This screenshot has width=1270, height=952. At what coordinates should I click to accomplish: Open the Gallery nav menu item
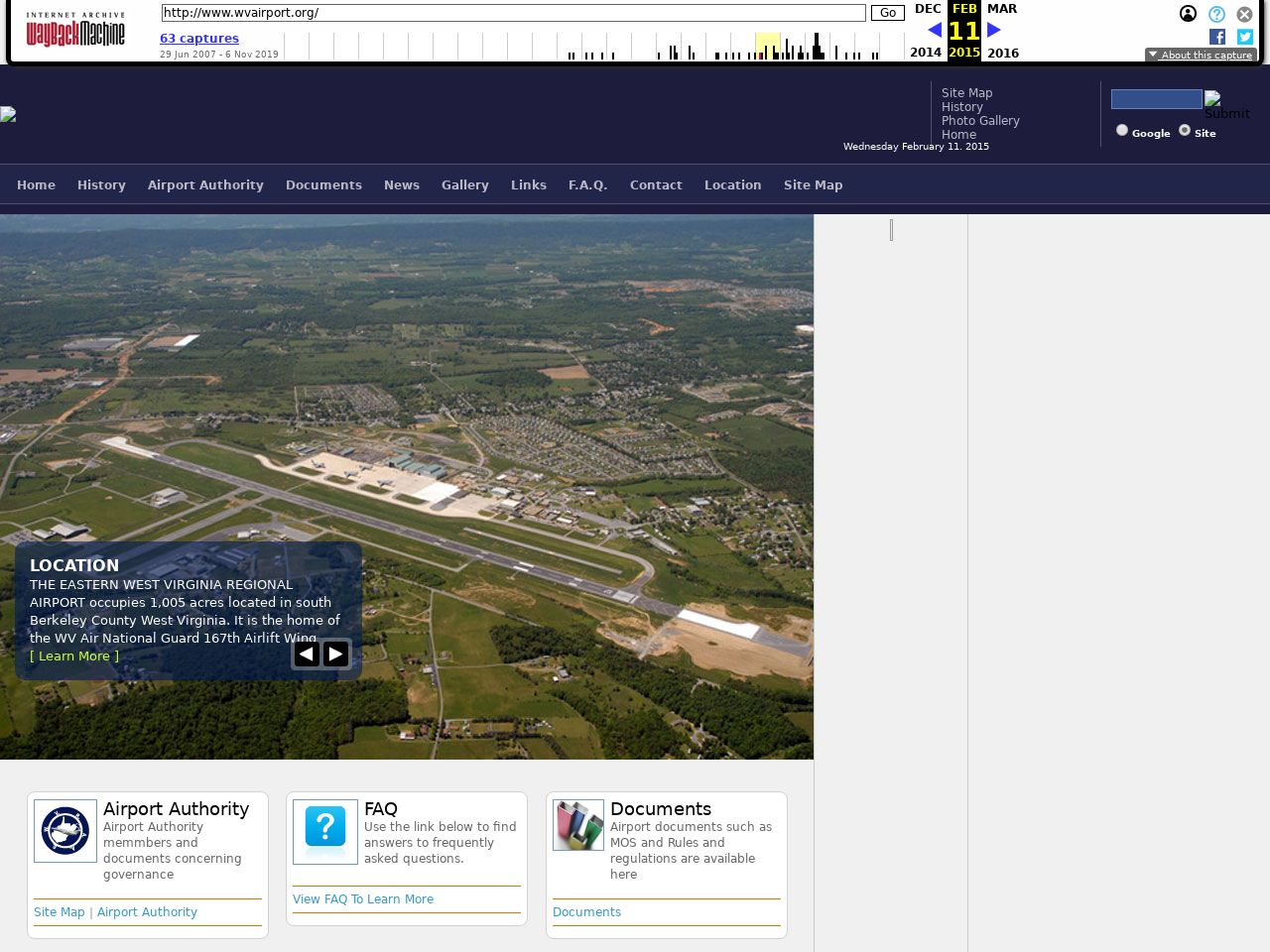(464, 184)
